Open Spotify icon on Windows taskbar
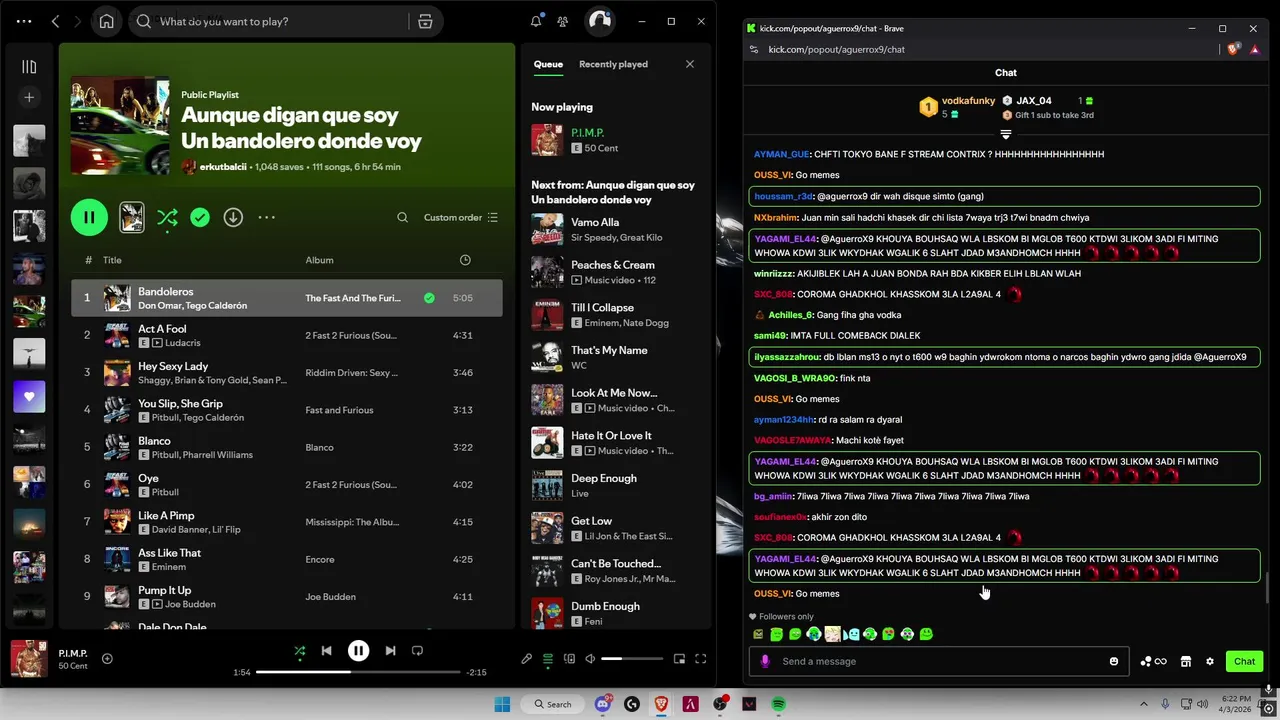1280x720 pixels. [x=778, y=704]
